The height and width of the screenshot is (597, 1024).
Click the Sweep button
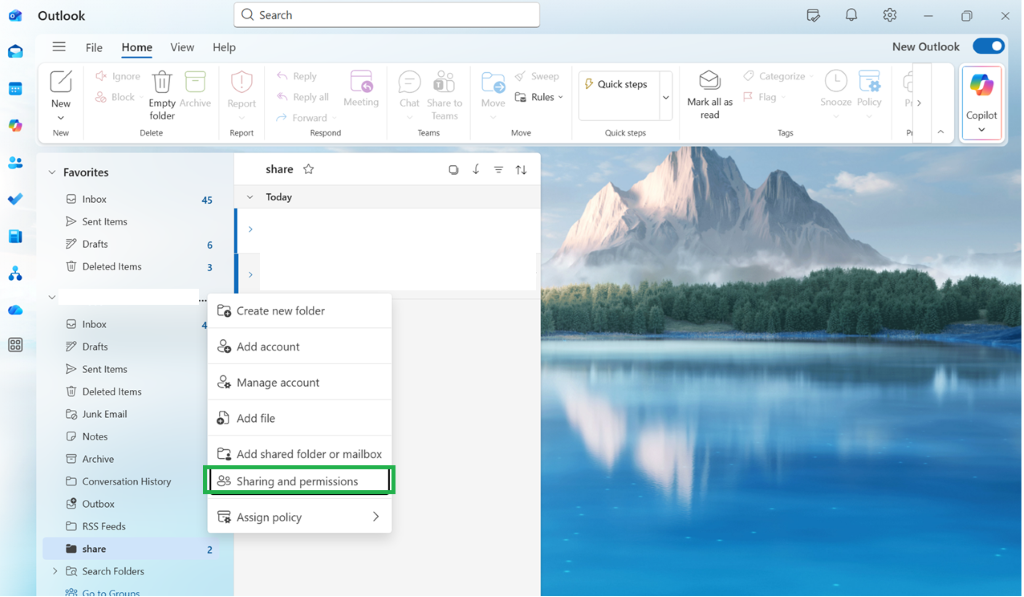click(537, 76)
